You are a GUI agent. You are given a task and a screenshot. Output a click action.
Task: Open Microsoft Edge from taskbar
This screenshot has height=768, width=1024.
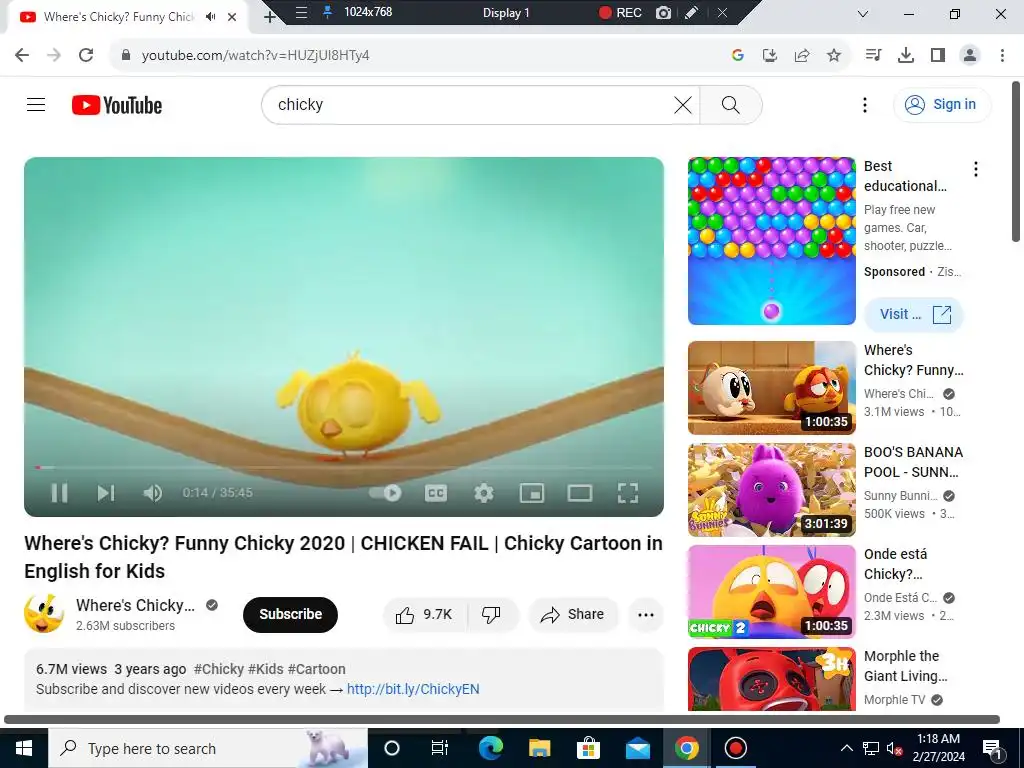click(490, 748)
